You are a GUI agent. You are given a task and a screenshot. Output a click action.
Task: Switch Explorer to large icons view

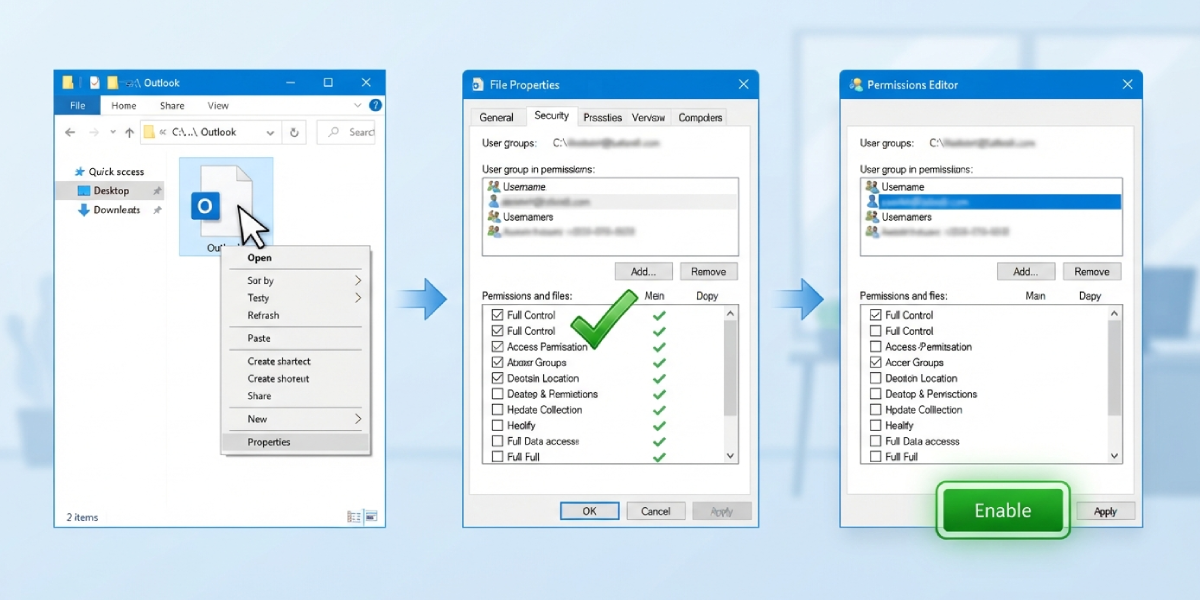tap(371, 517)
